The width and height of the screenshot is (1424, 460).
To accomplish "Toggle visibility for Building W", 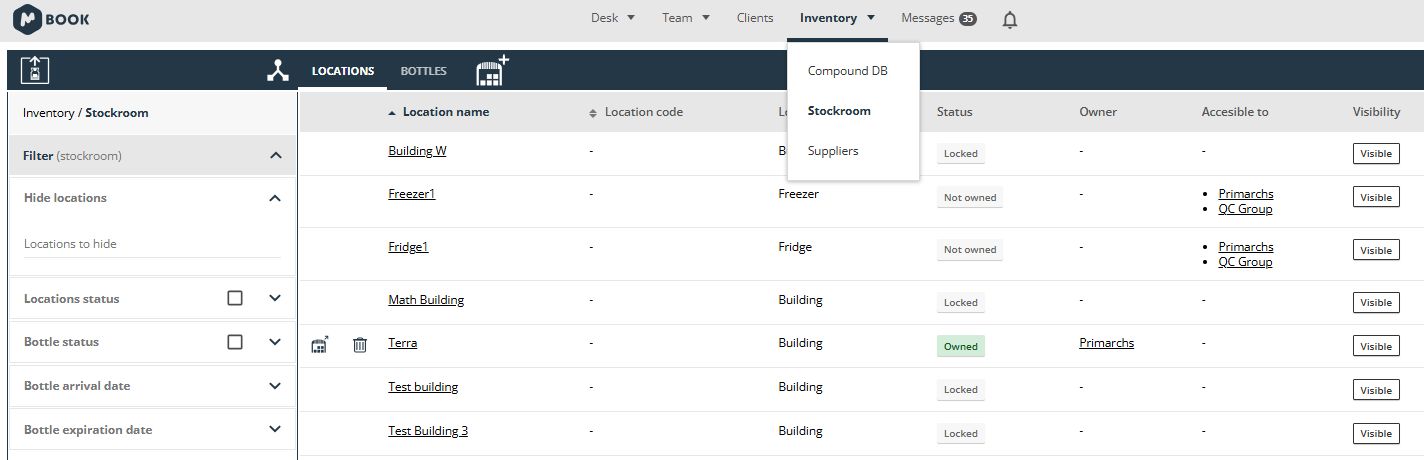I will click(1376, 153).
